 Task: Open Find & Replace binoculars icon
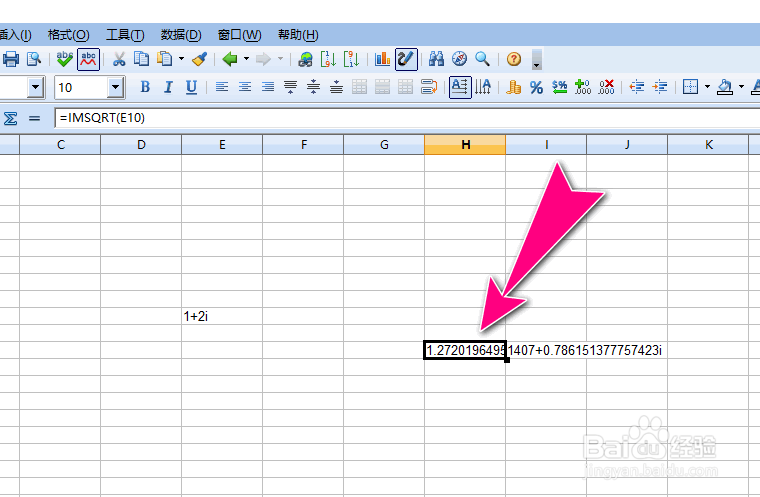tap(436, 59)
